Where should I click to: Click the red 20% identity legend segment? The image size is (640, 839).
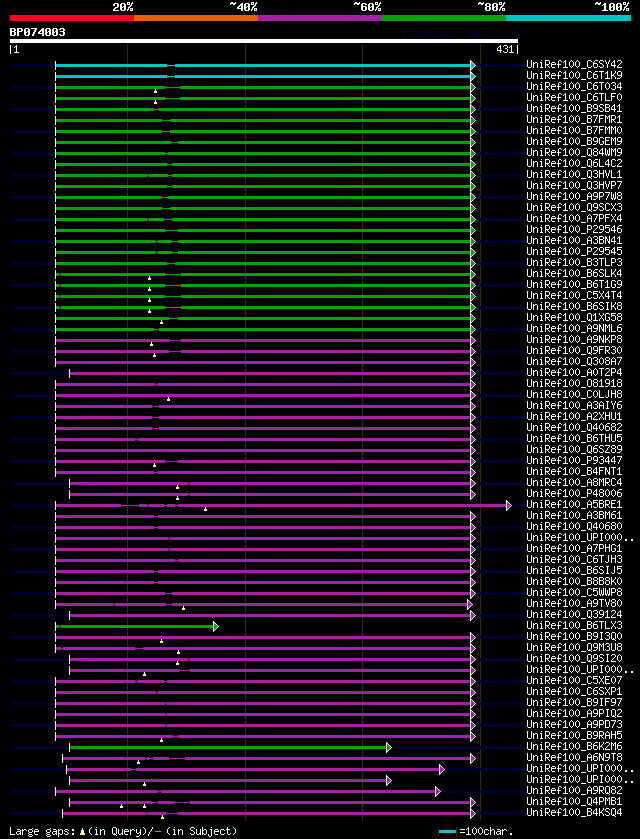pos(72,18)
